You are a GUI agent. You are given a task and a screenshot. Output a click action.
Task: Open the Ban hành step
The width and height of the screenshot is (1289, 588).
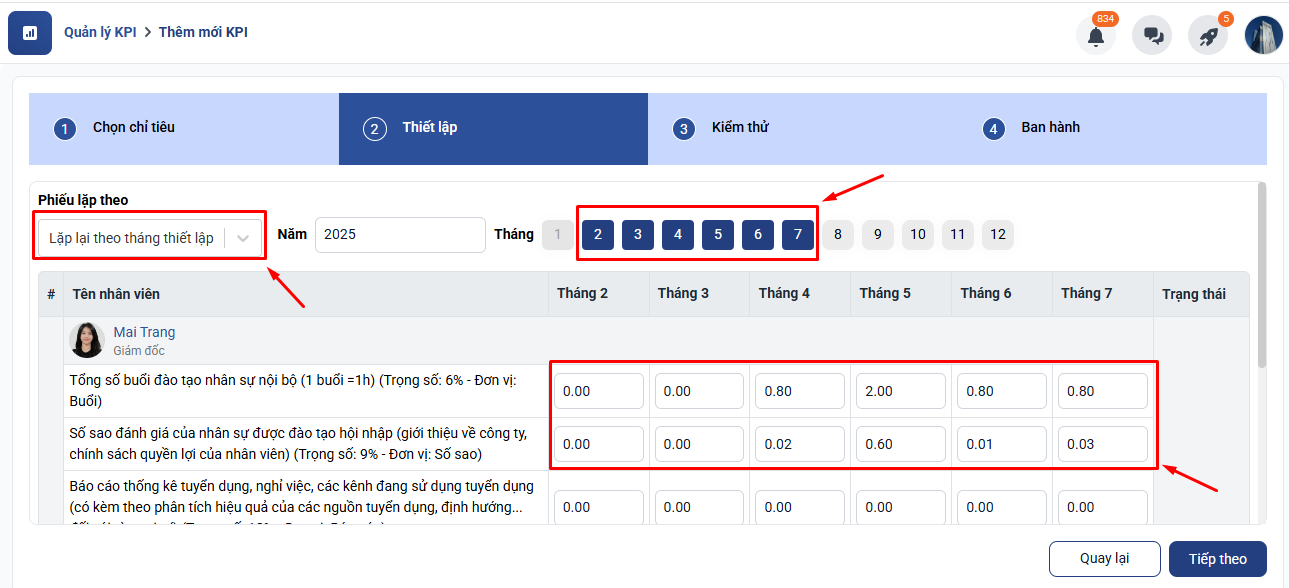pos(1050,128)
